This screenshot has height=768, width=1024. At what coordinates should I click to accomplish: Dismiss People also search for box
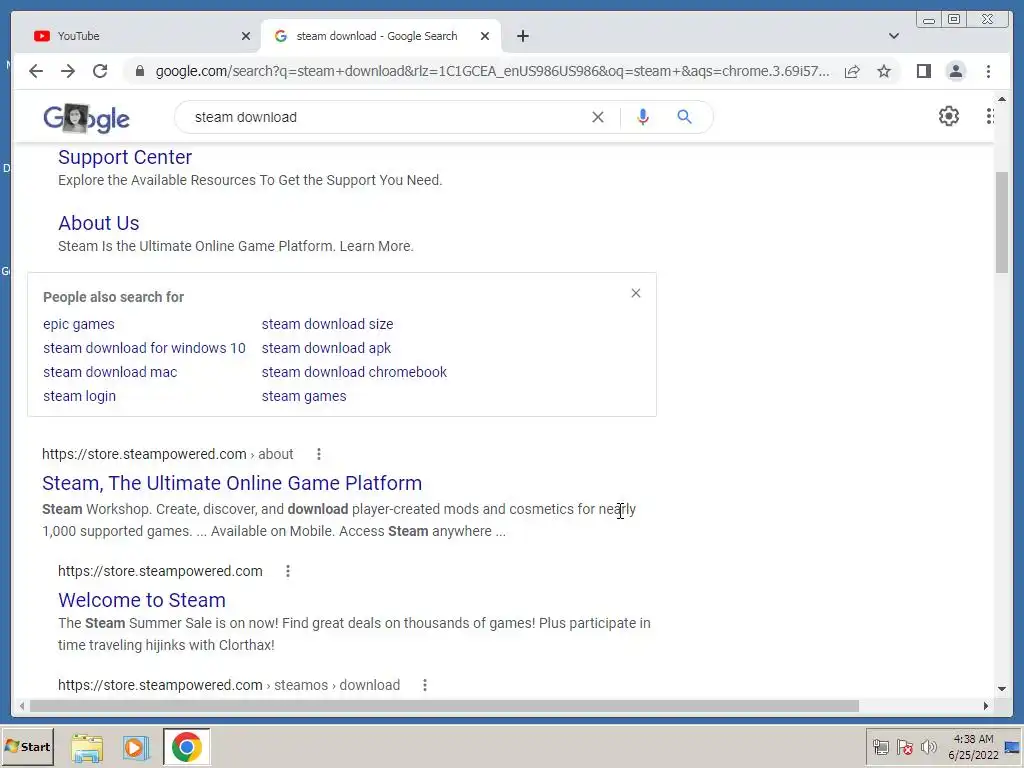coord(635,293)
